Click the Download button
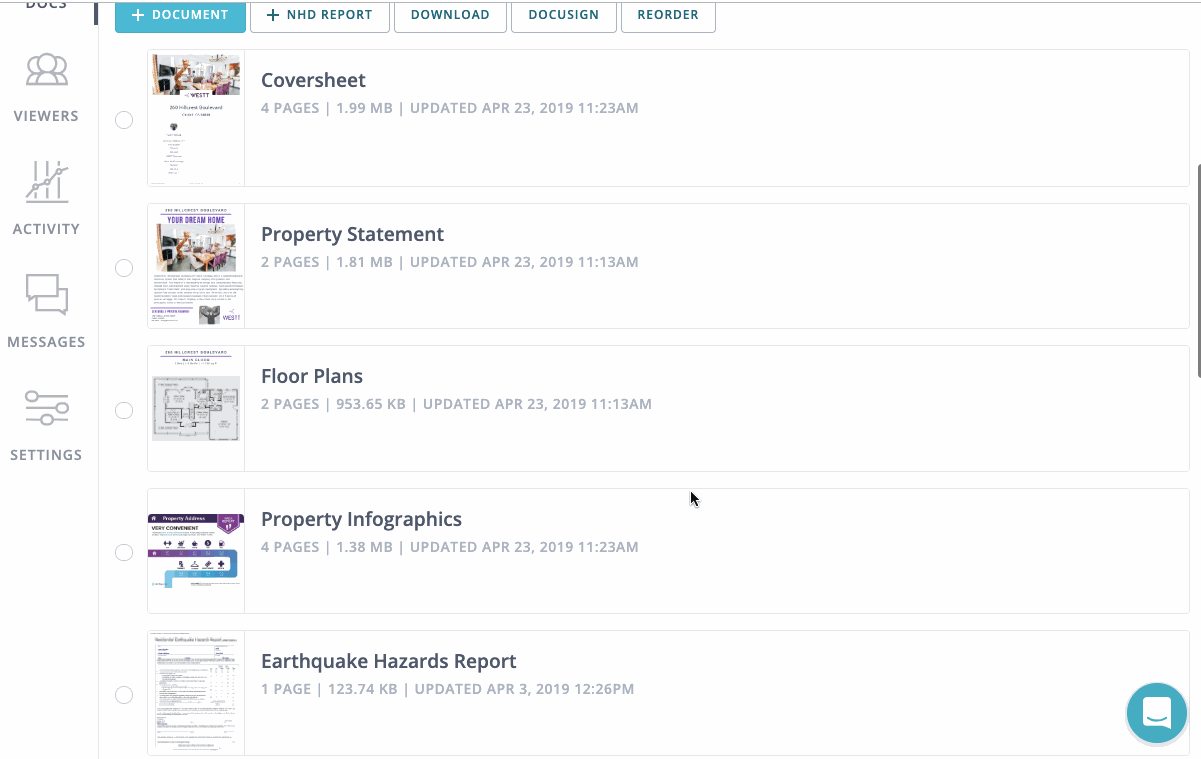Image resolution: width=1201 pixels, height=759 pixels. point(450,16)
